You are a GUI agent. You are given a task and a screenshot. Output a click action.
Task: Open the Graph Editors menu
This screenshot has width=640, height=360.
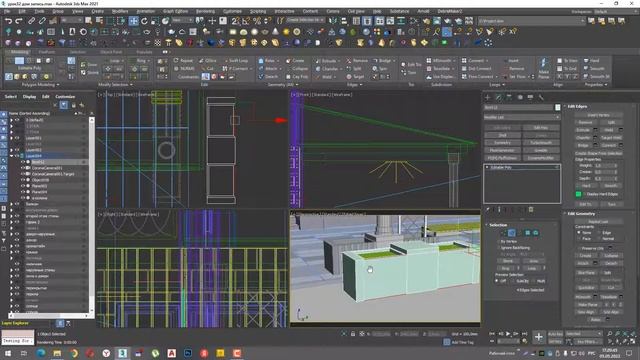pos(175,11)
